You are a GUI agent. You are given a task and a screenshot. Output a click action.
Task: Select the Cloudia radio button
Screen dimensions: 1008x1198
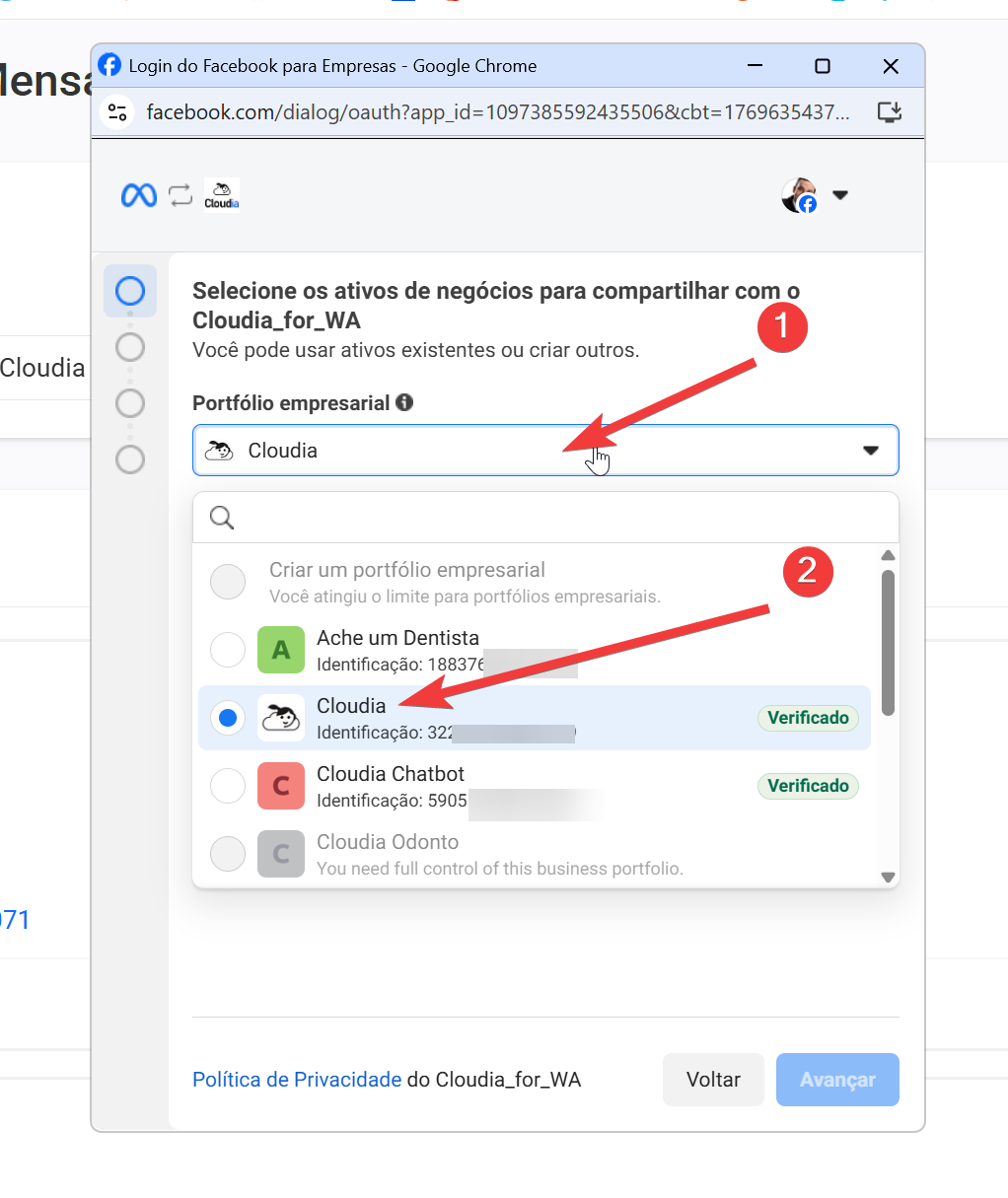pyautogui.click(x=228, y=718)
